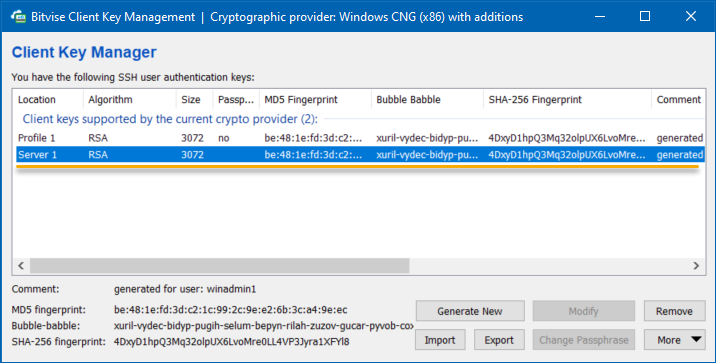The width and height of the screenshot is (716, 363).
Task: Click the scroll left arrow of key list
Action: point(21,265)
